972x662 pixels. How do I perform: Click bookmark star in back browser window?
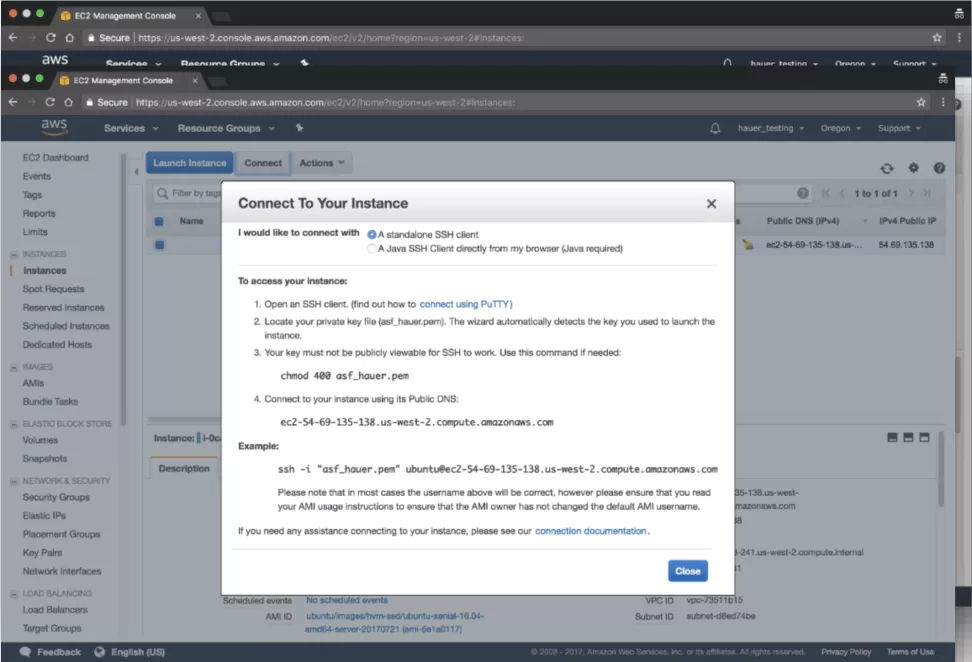pyautogui.click(x=937, y=38)
